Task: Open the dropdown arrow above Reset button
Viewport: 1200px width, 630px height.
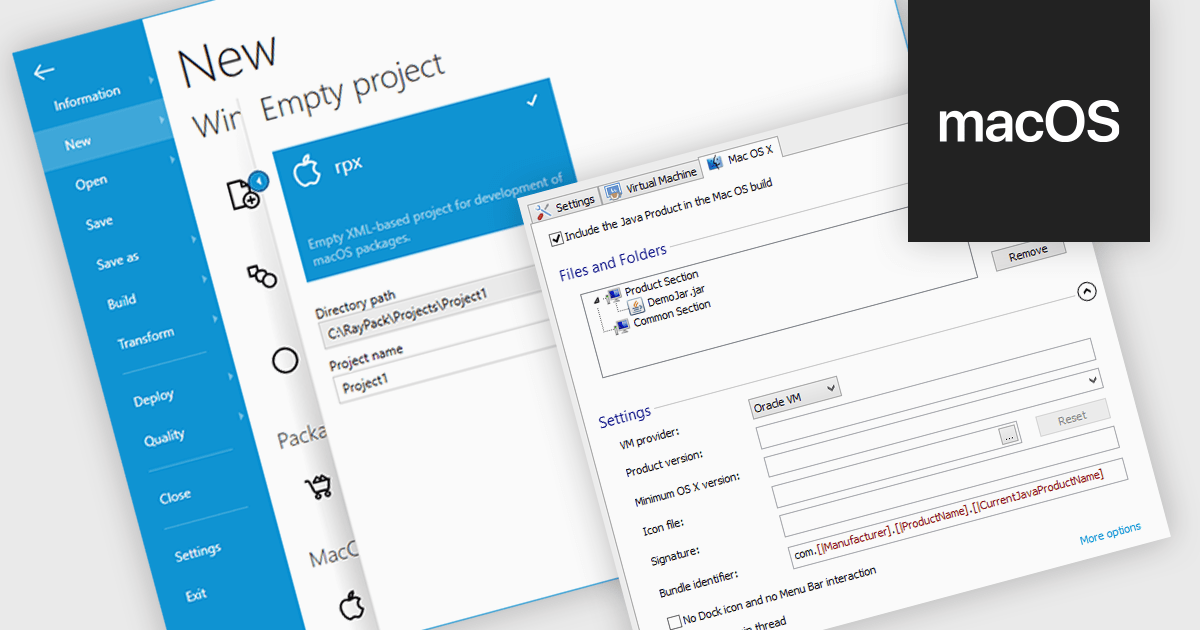Action: click(x=1094, y=380)
